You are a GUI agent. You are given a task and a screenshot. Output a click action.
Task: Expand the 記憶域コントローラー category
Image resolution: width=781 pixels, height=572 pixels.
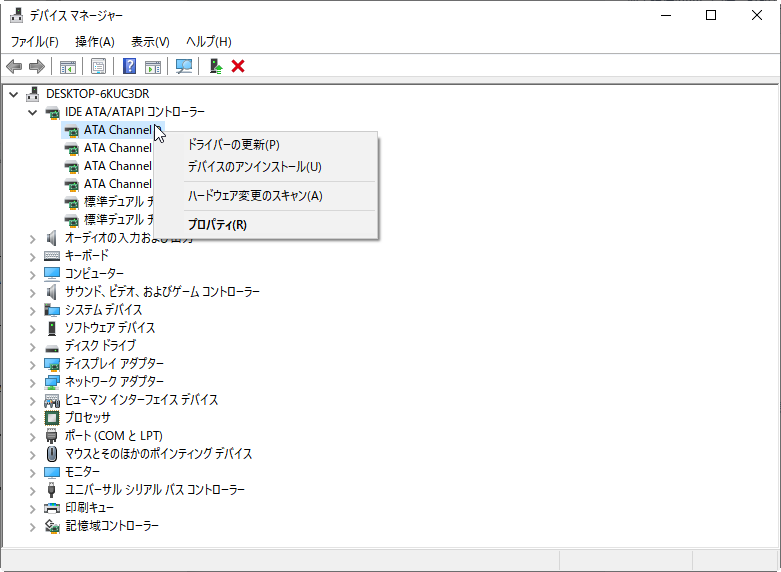coord(33,527)
